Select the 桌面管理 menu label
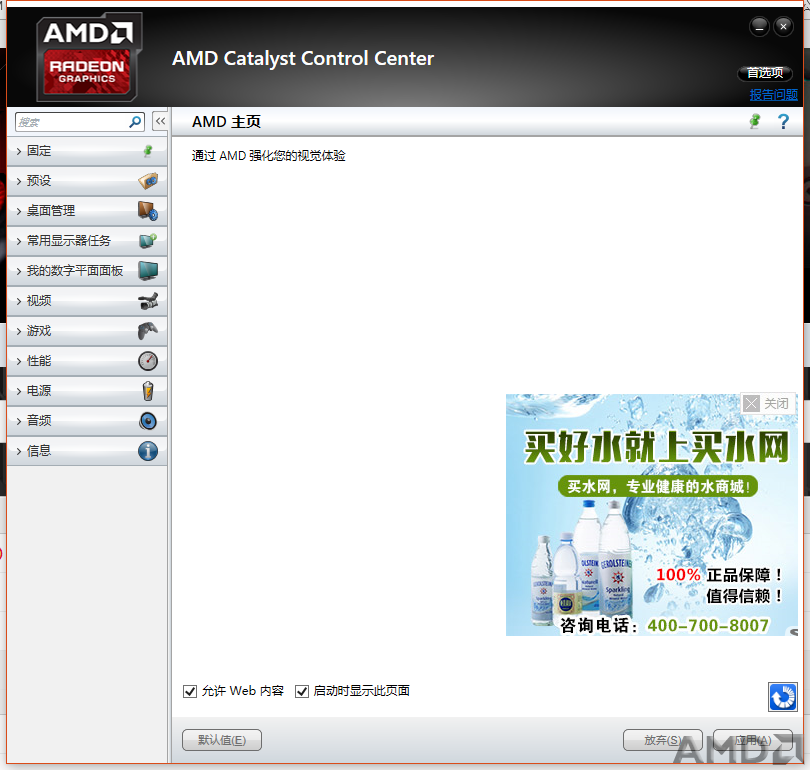 tap(51, 211)
